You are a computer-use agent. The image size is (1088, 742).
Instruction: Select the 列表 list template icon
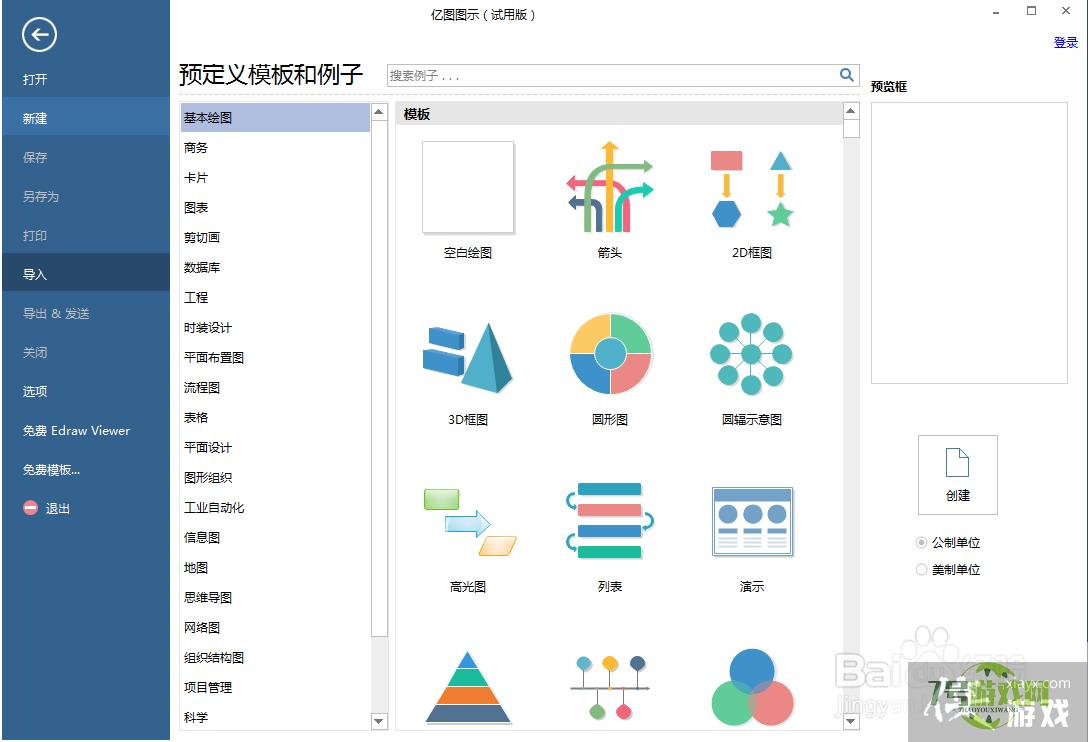tap(610, 521)
